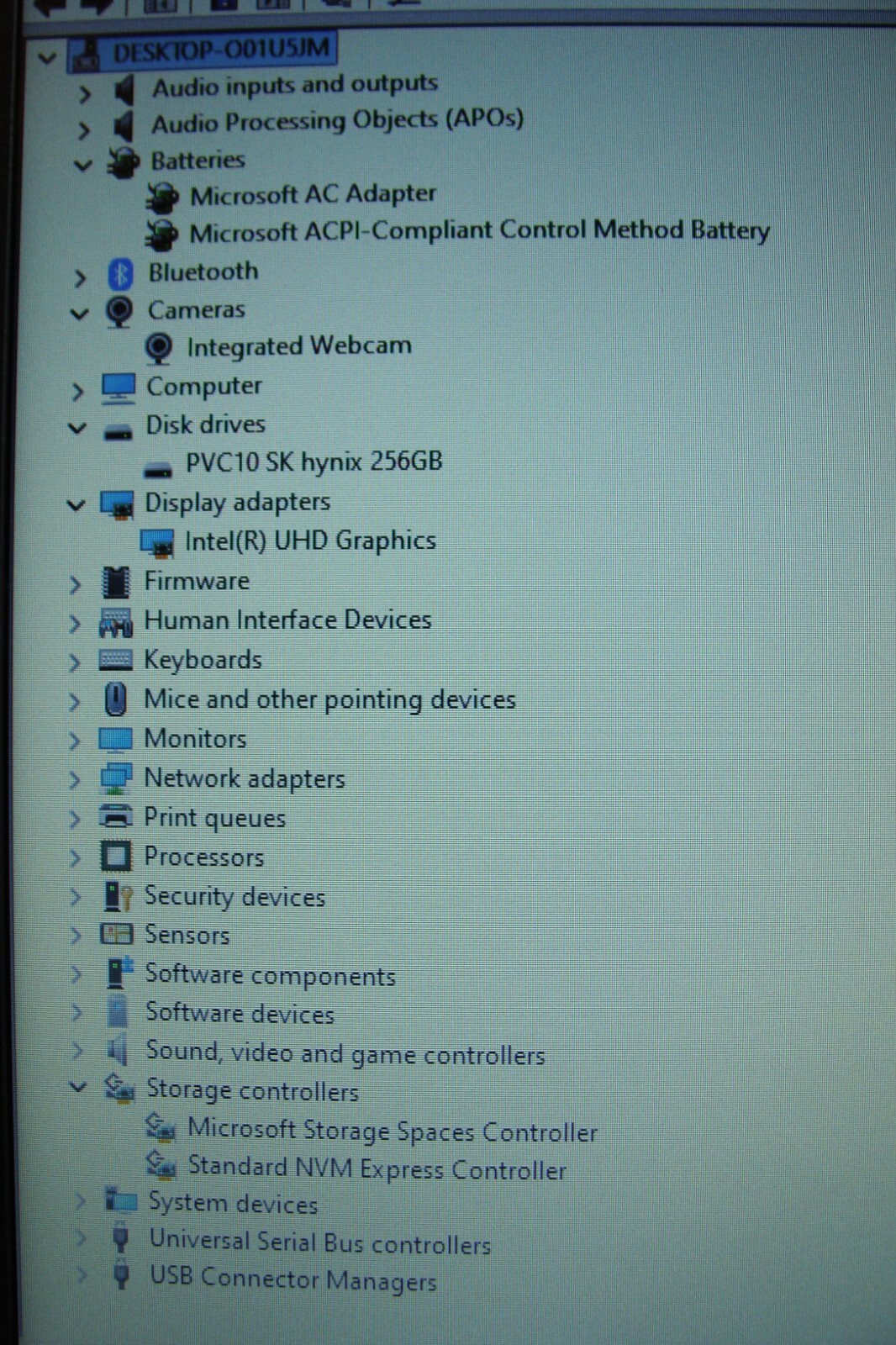
Task: Select Intel(R) UHD Graphics adapter
Action: click(x=310, y=541)
